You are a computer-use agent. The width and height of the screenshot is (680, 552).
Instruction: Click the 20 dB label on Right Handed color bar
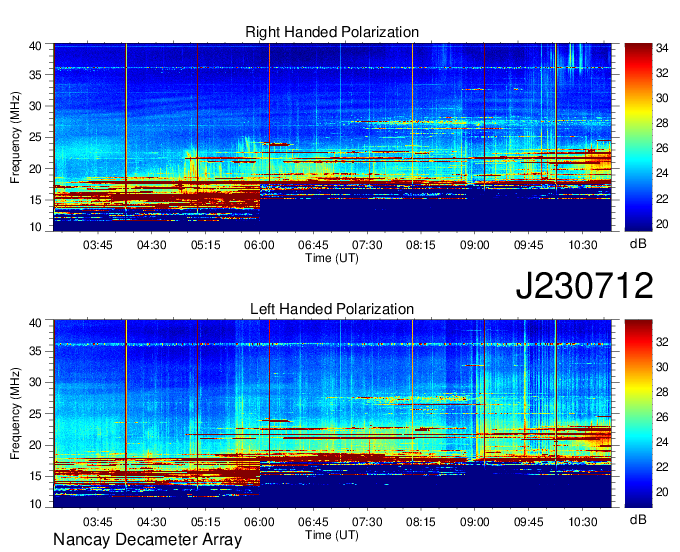point(662,224)
